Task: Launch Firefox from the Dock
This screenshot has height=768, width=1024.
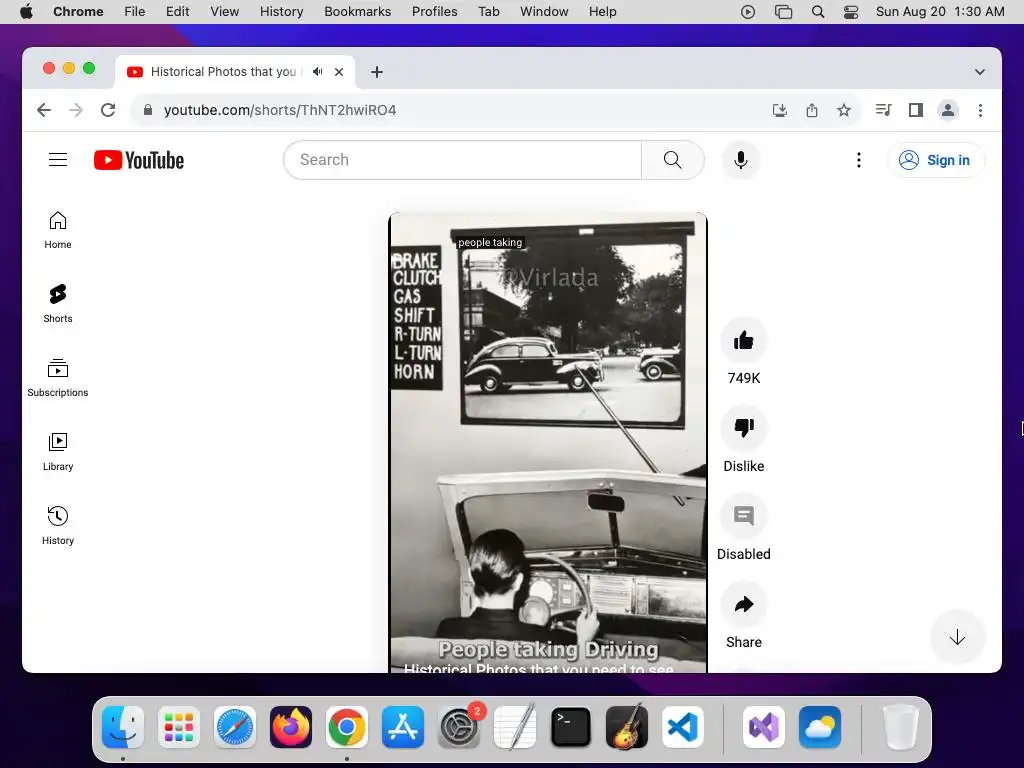Action: [x=291, y=727]
